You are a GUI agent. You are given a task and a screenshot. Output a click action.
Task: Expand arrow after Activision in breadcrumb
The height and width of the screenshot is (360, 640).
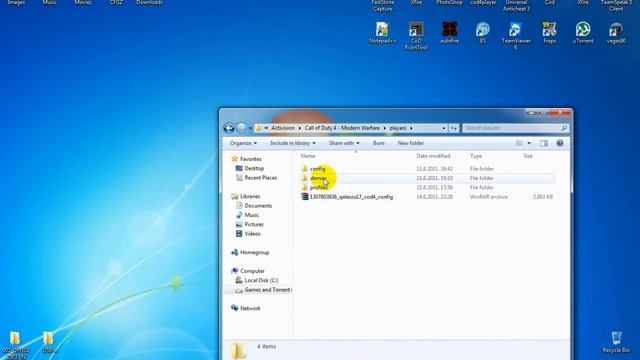300,128
